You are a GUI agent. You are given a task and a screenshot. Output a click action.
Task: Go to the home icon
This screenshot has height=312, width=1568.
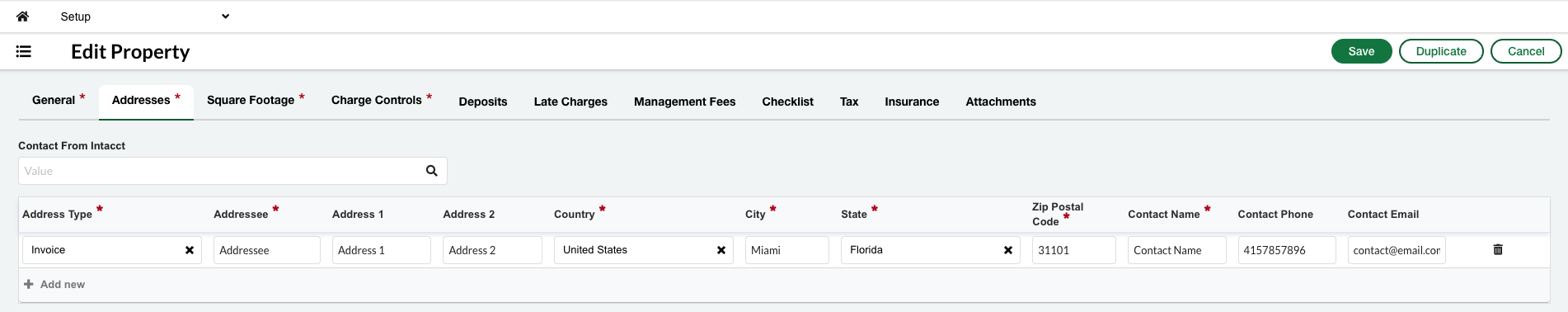[22, 17]
